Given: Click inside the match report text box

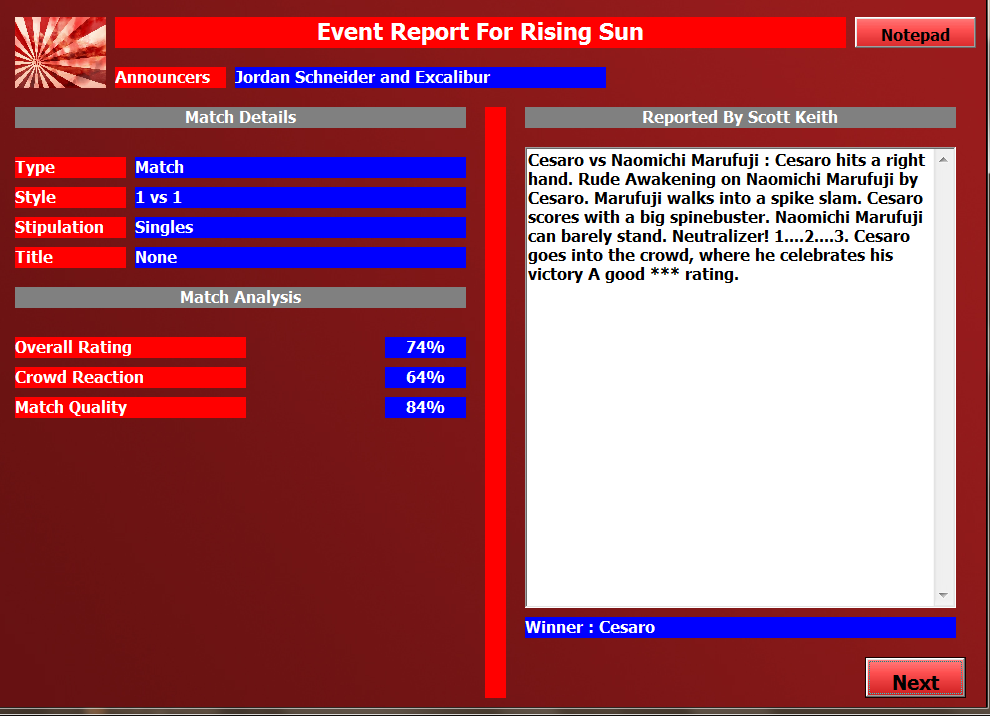Looking at the screenshot, I should [731, 378].
